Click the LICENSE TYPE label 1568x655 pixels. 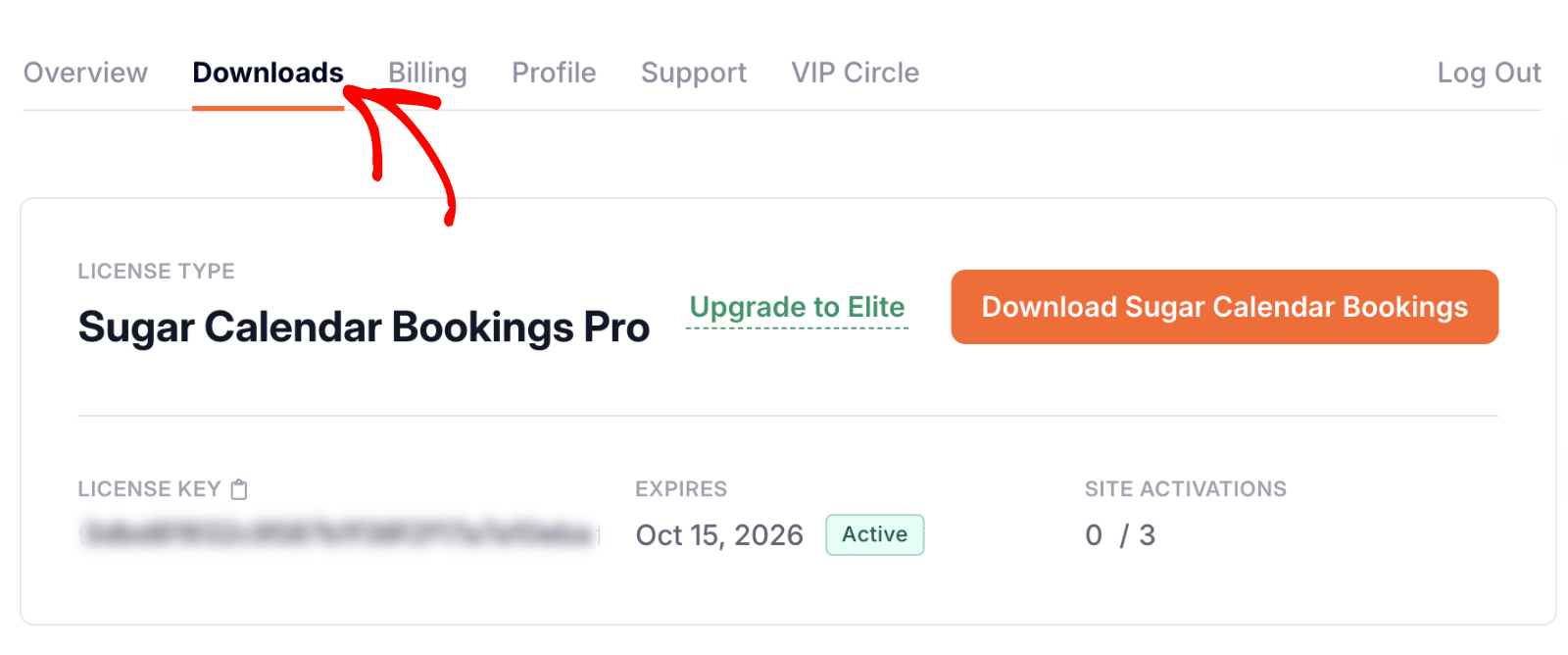[x=156, y=271]
